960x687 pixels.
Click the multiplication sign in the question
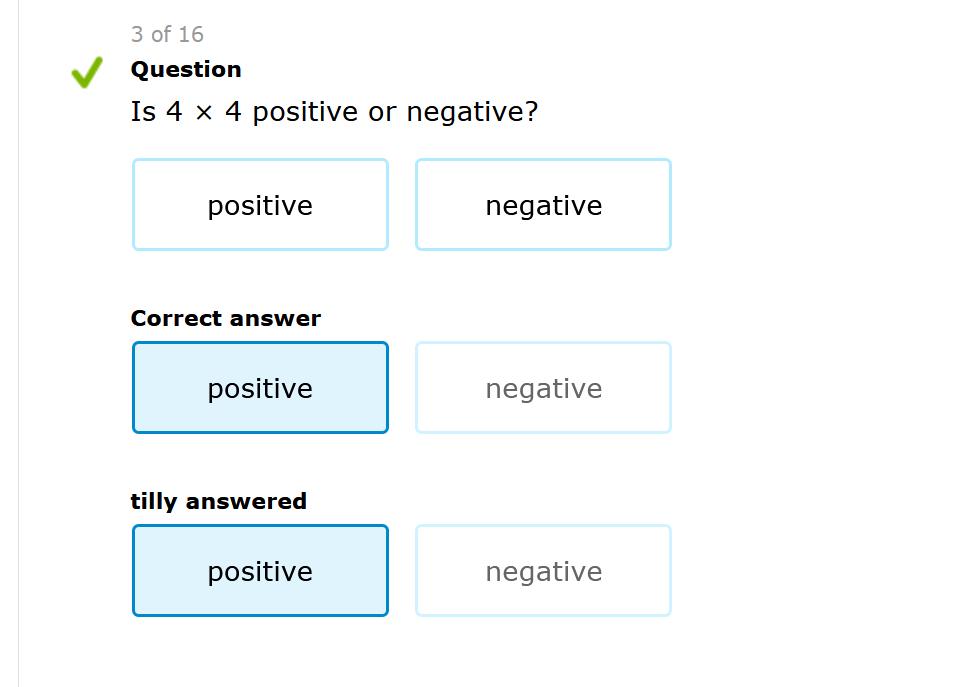tap(204, 113)
